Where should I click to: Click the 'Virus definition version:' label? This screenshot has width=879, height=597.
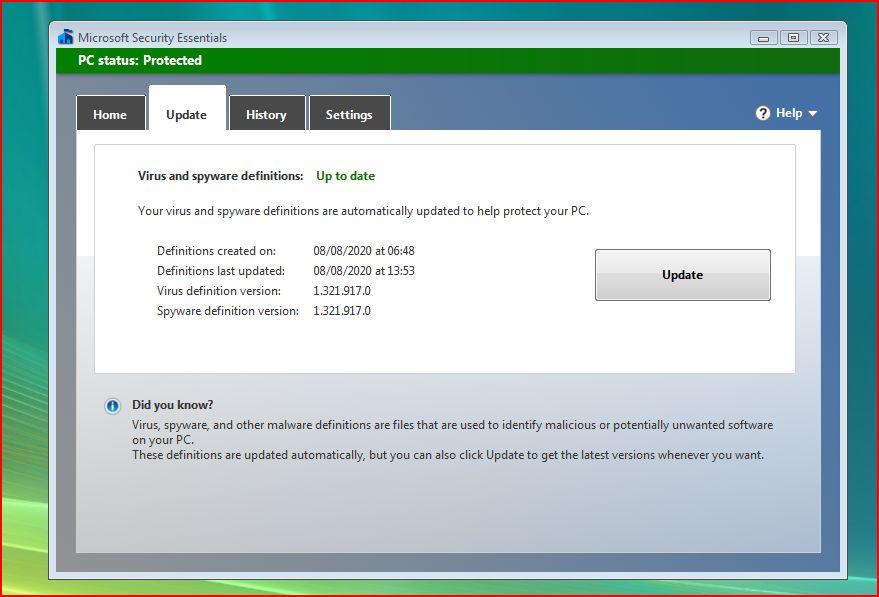click(219, 291)
